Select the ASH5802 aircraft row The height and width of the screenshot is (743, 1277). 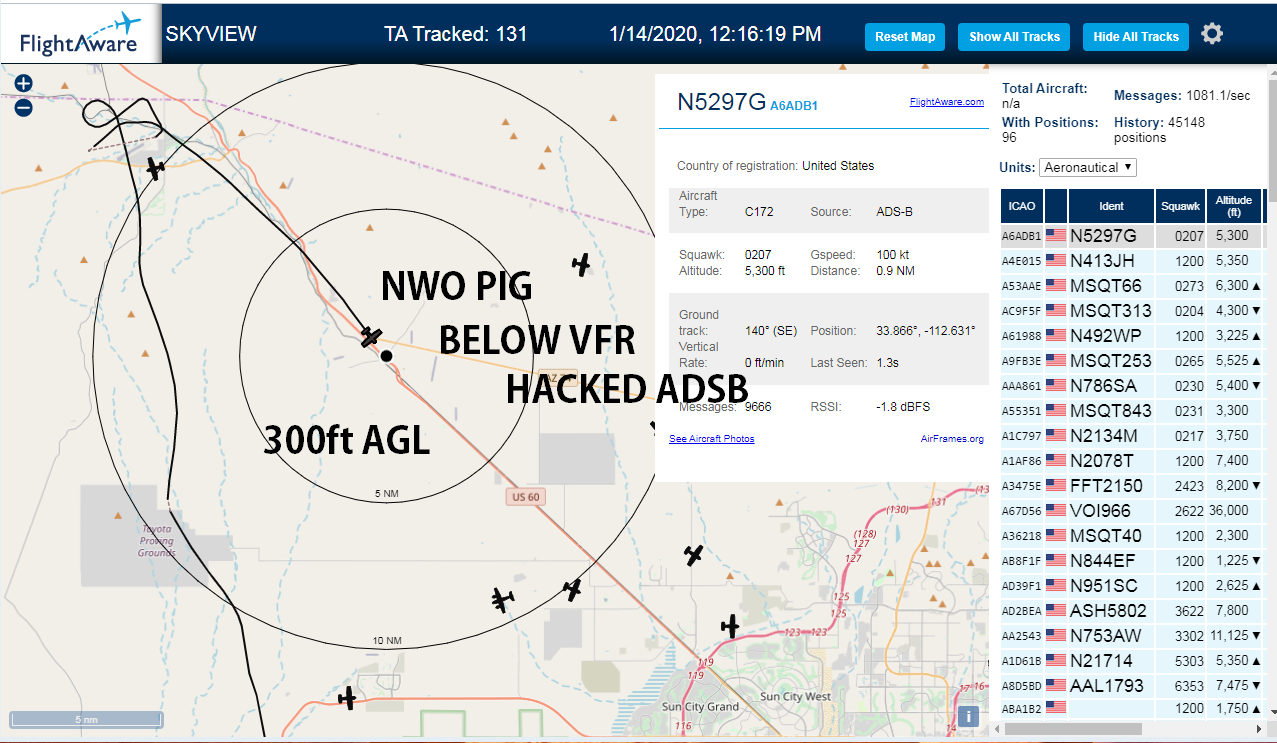pyautogui.click(x=1132, y=611)
